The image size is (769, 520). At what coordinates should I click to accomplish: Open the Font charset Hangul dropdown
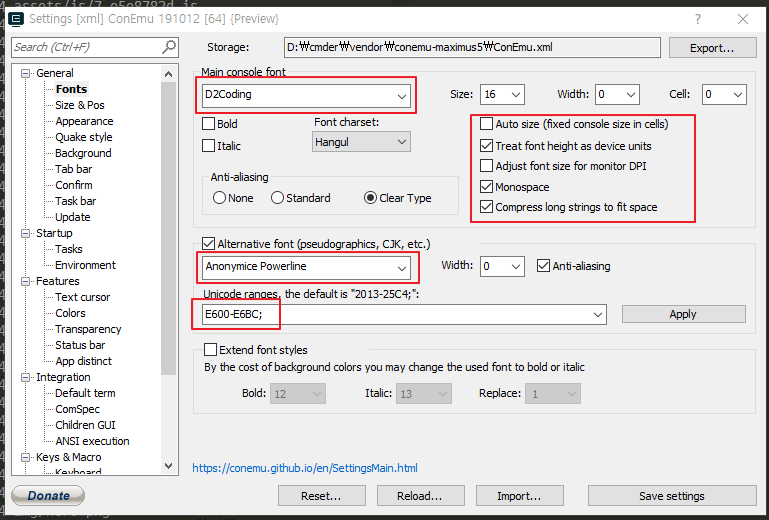pos(401,142)
